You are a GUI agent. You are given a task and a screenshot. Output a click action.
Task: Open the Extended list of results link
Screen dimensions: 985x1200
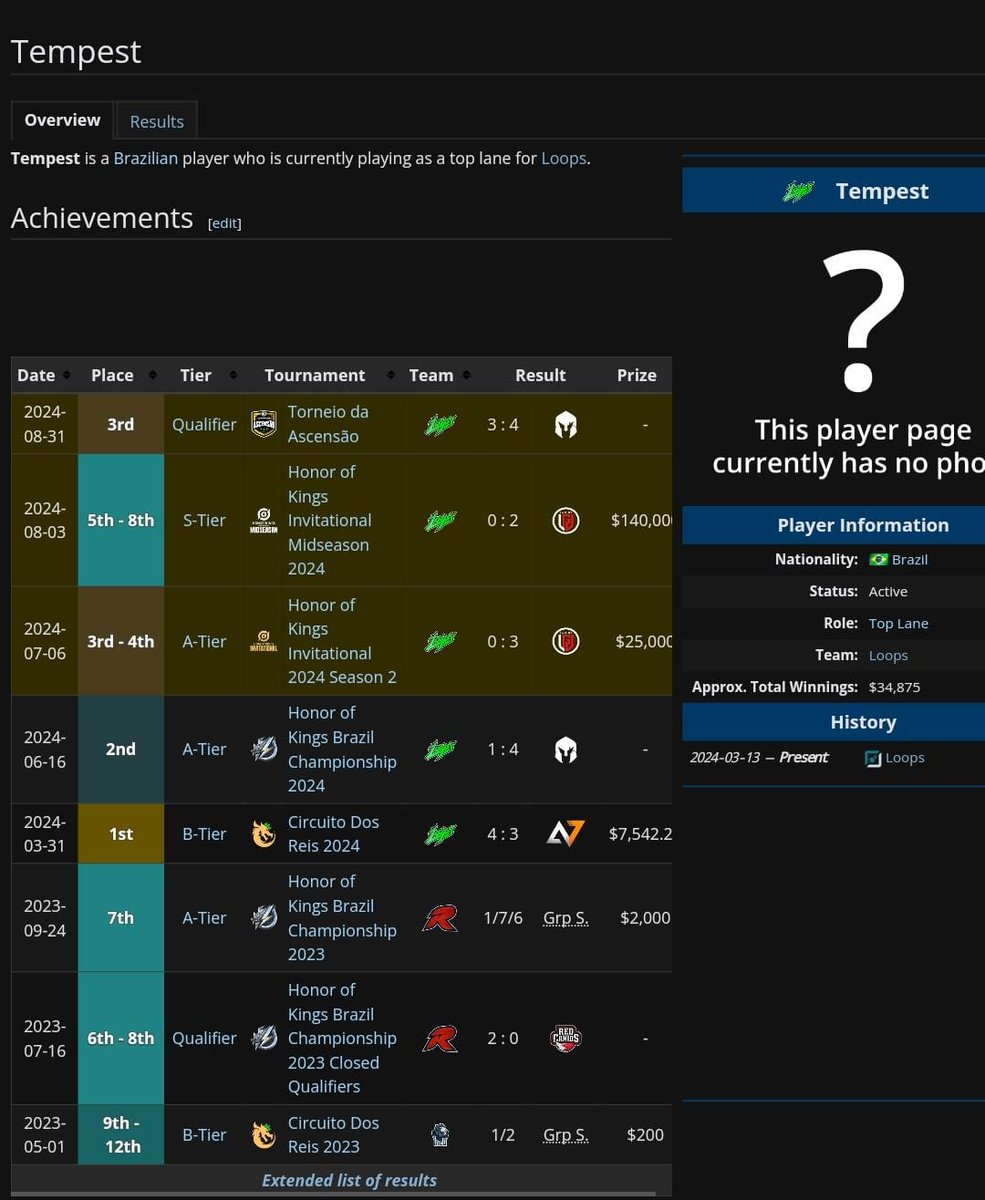[x=349, y=1180]
